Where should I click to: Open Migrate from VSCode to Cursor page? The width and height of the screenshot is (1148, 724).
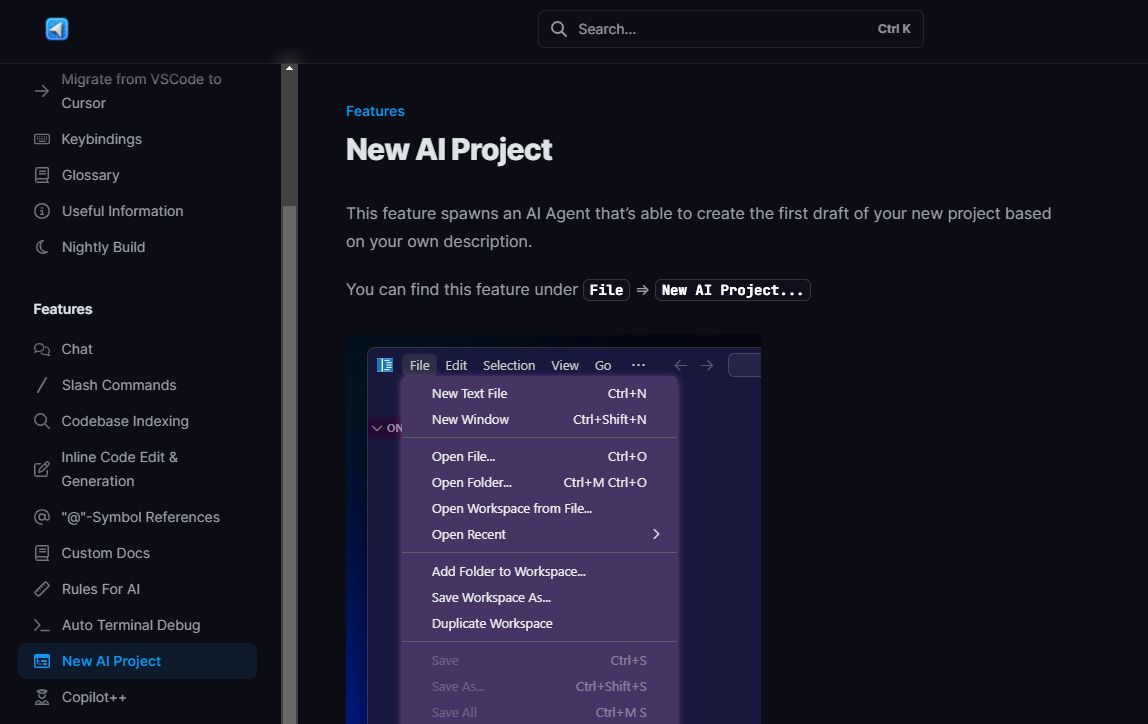[x=141, y=91]
